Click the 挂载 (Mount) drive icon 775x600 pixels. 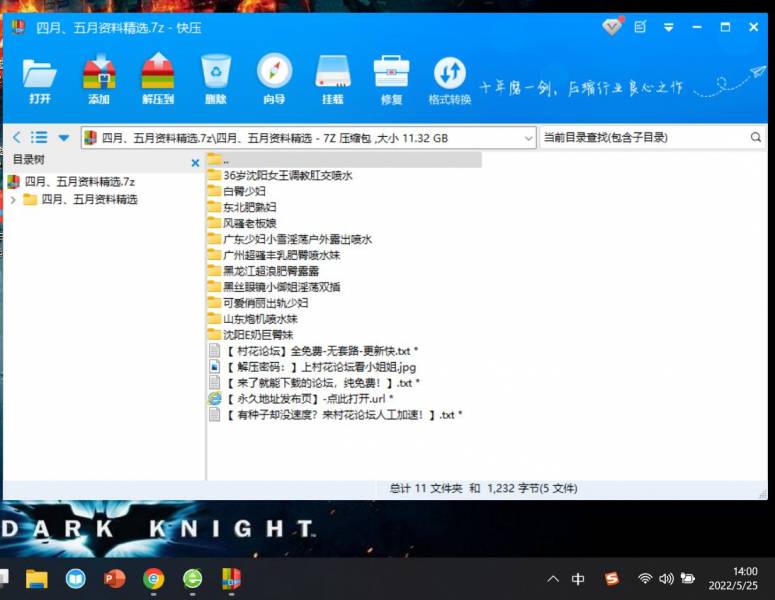[333, 80]
